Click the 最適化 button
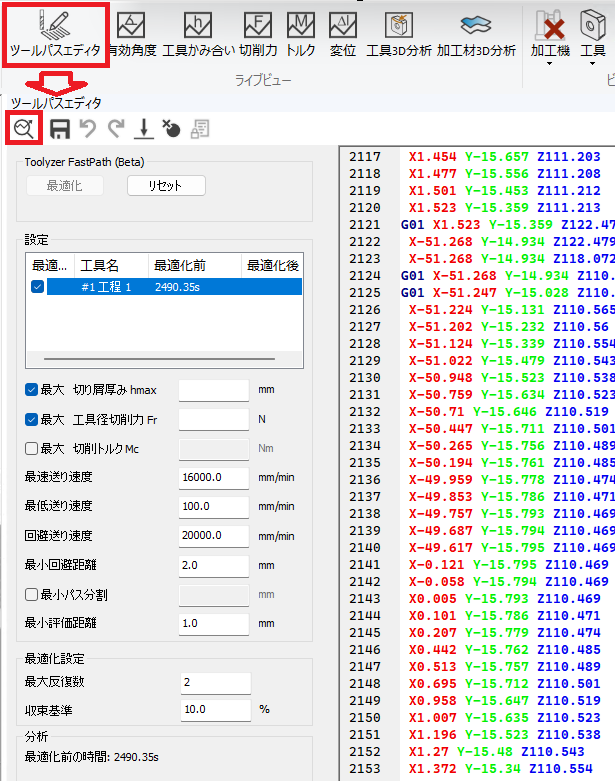The image size is (615, 781). pyautogui.click(x=65, y=186)
